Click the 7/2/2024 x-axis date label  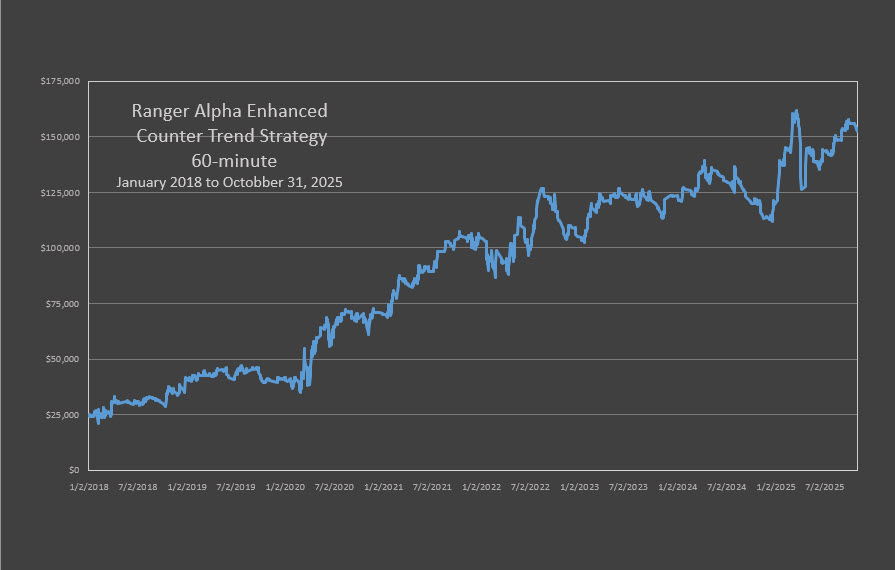pyautogui.click(x=727, y=487)
